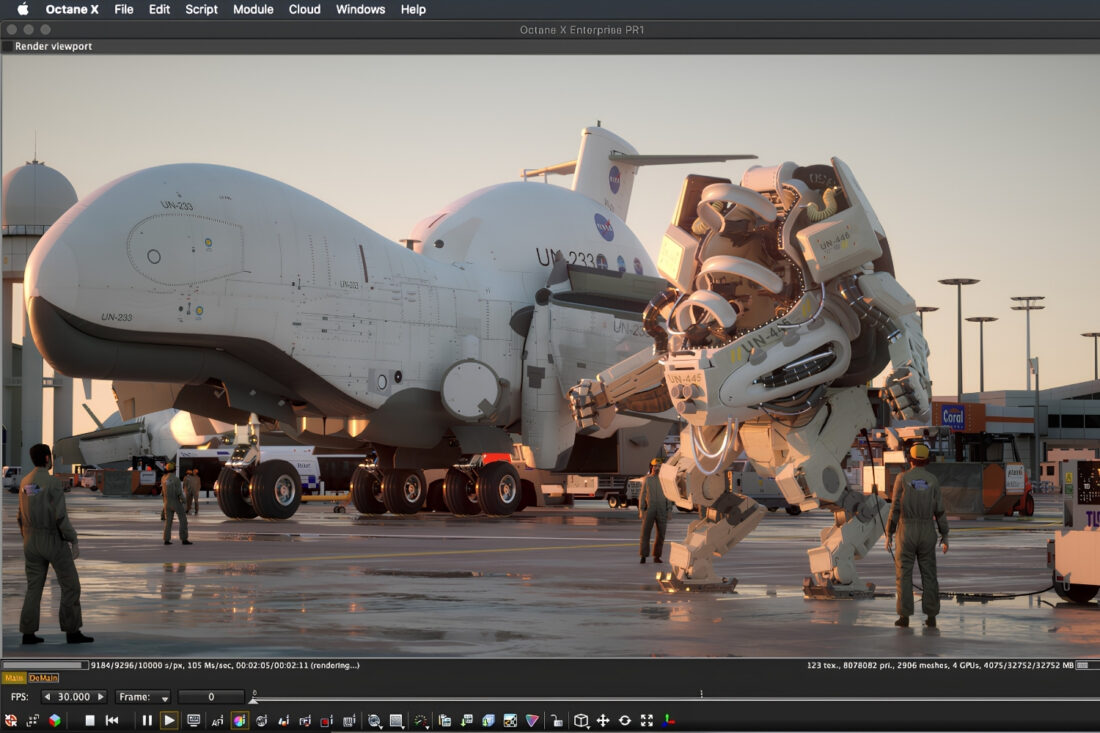
Task: Open the Octane X application menu
Action: [x=72, y=9]
